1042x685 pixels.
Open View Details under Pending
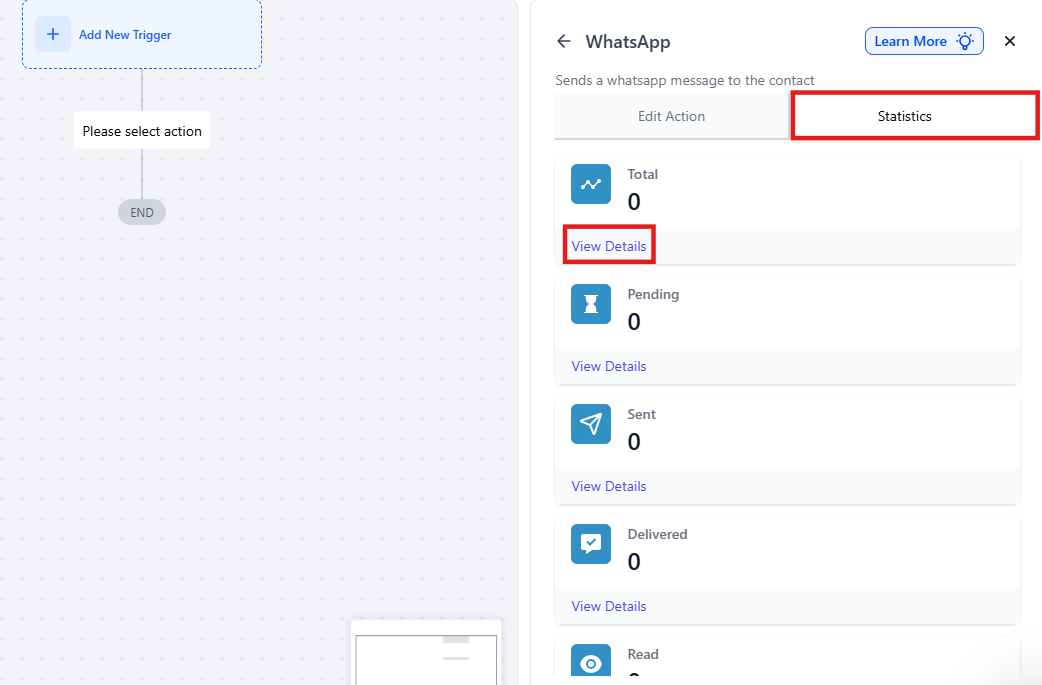[x=609, y=366]
